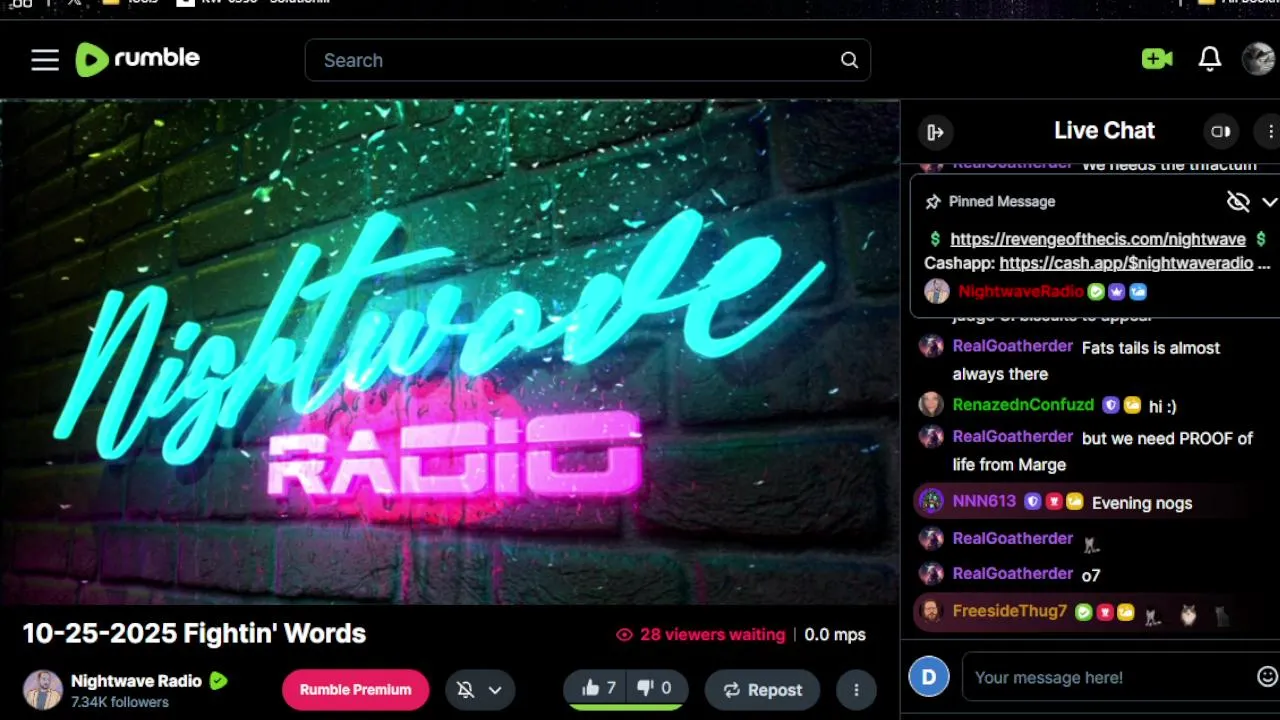Viewport: 1280px width, 720px height.
Task: Click the search magnifier icon
Action: click(x=849, y=60)
